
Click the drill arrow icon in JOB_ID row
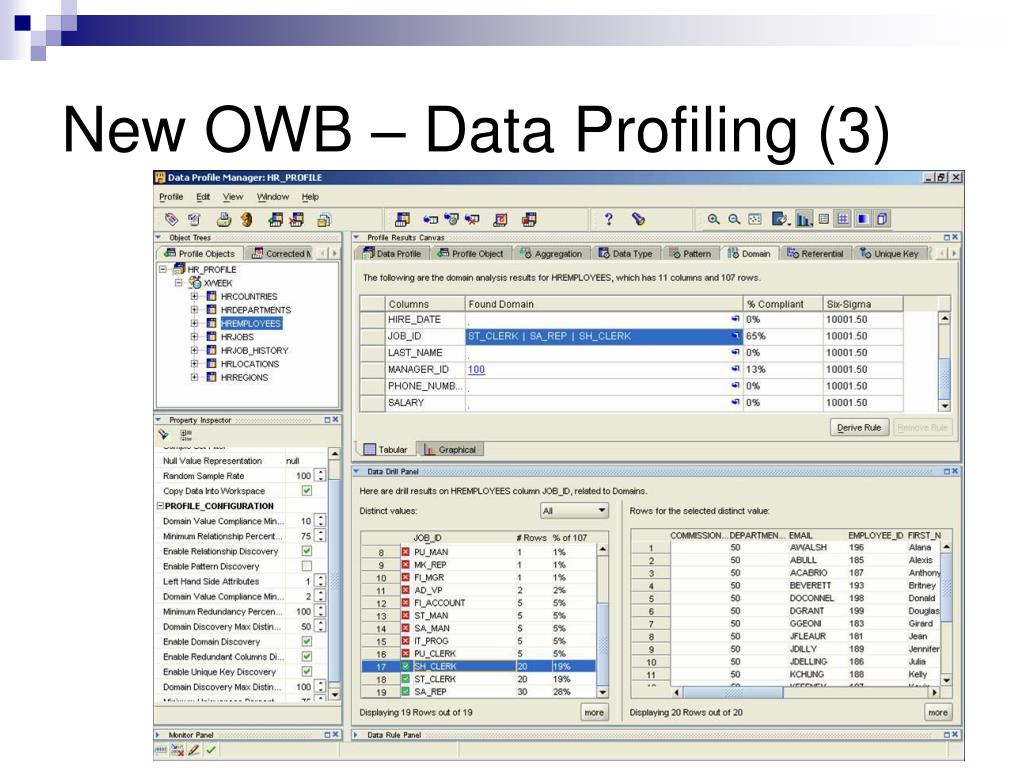[735, 336]
